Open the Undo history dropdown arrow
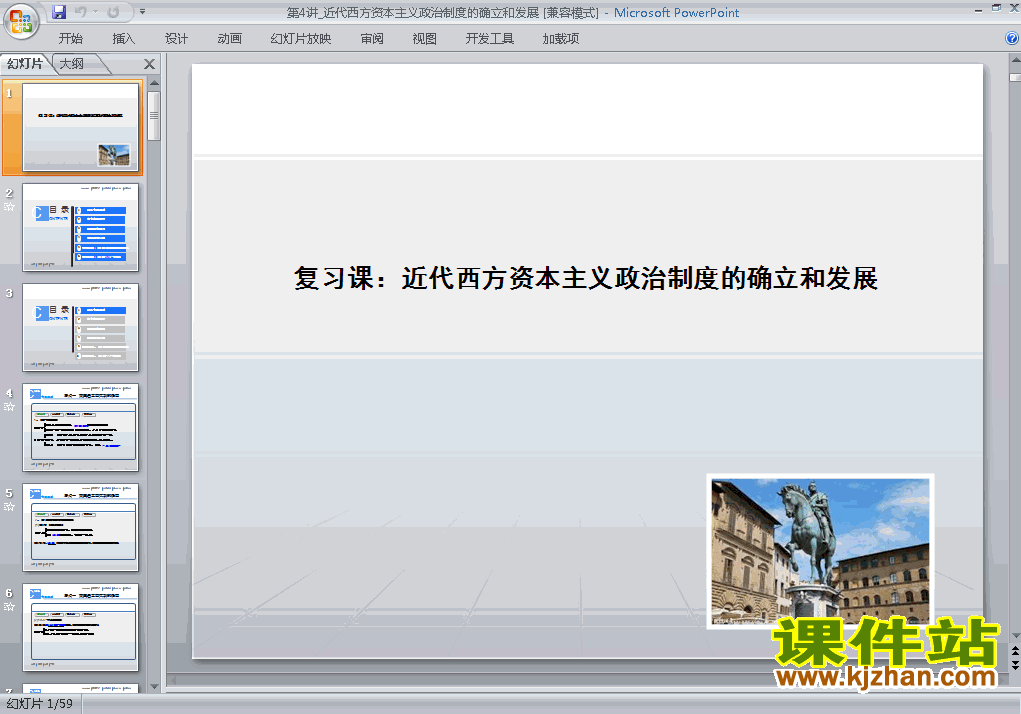Image resolution: width=1021 pixels, height=714 pixels. pos(95,12)
